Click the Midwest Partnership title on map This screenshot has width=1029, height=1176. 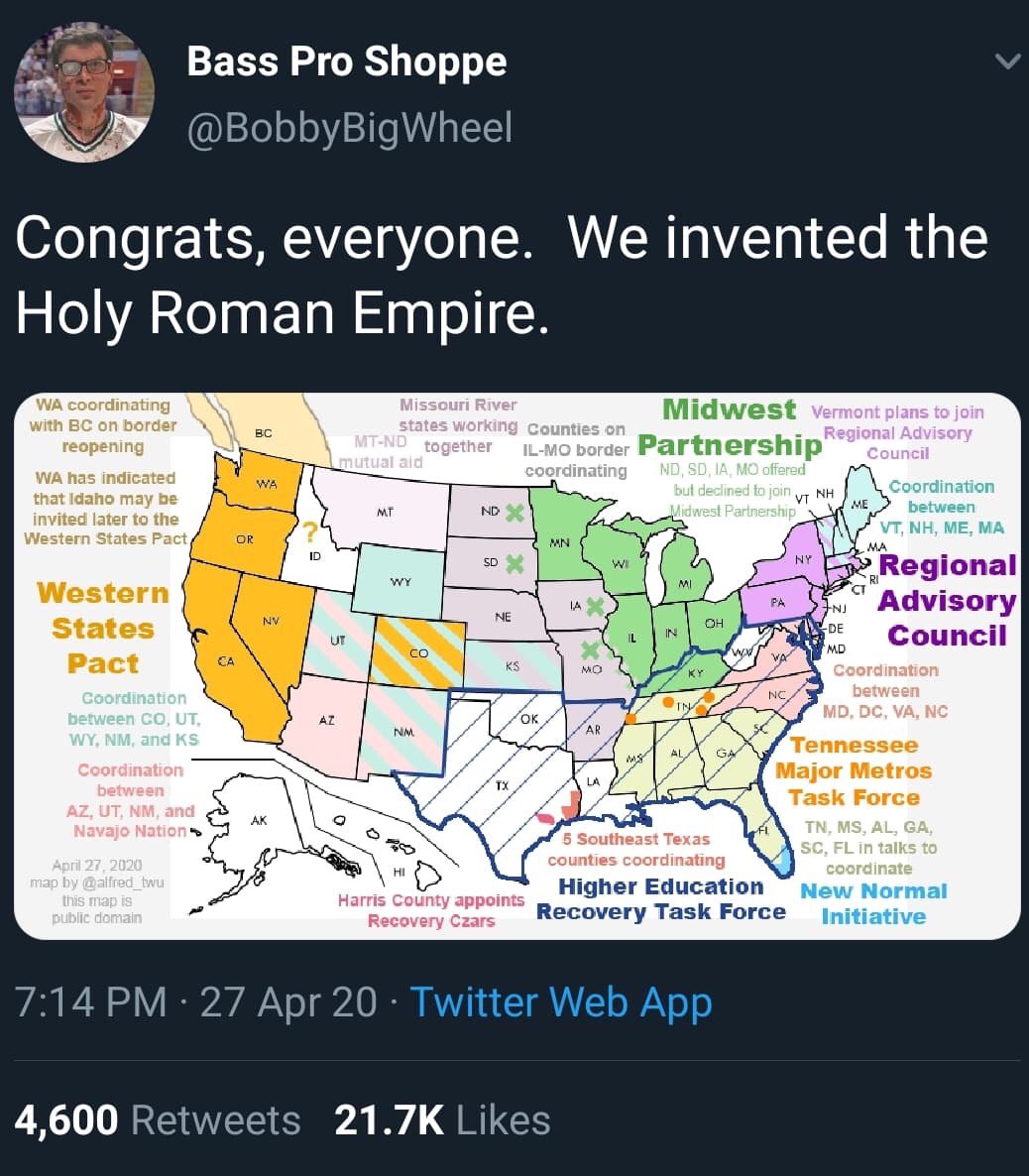click(x=730, y=426)
